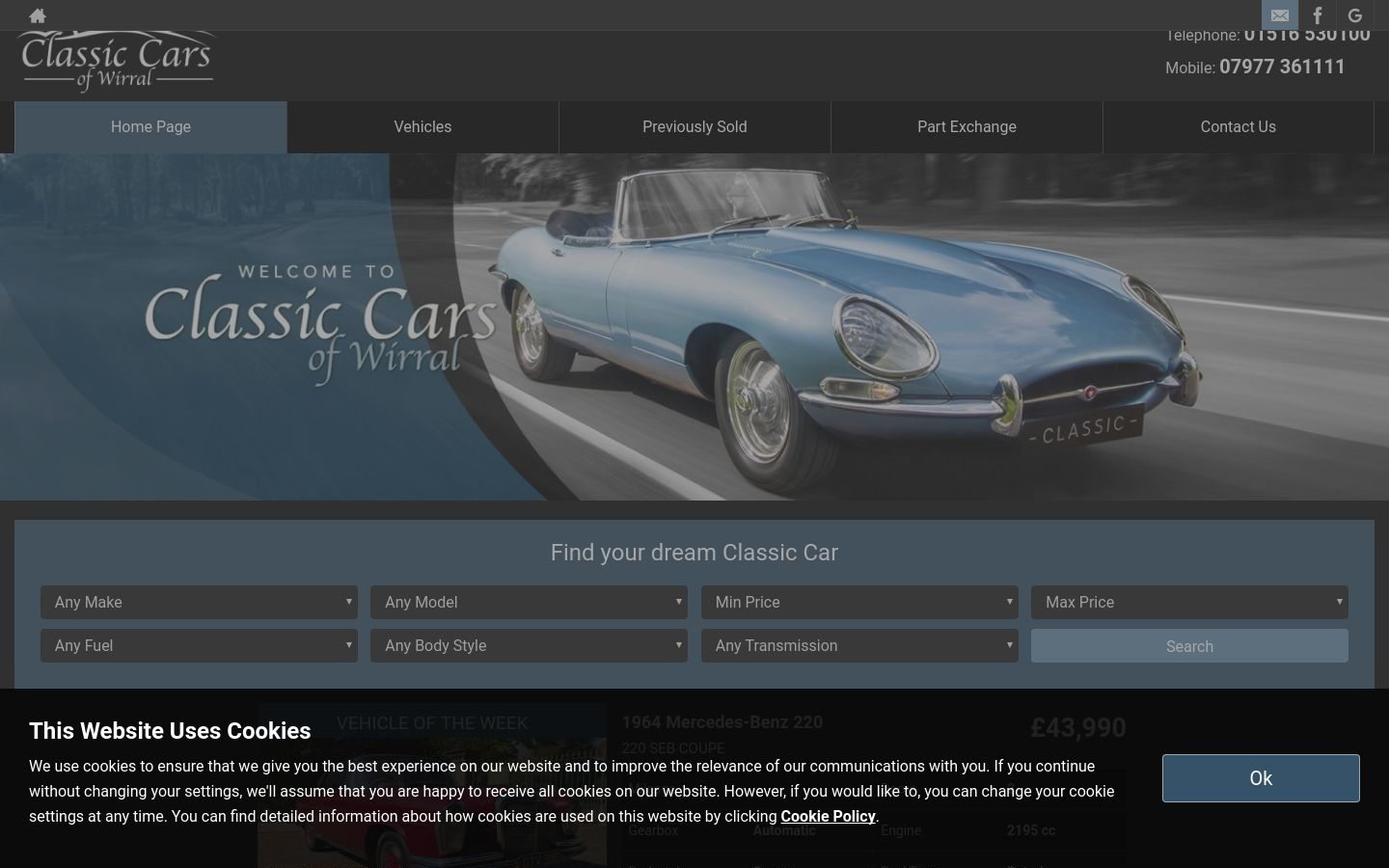The height and width of the screenshot is (868, 1389).
Task: Click the home icon in top bar
Action: pyautogui.click(x=38, y=15)
